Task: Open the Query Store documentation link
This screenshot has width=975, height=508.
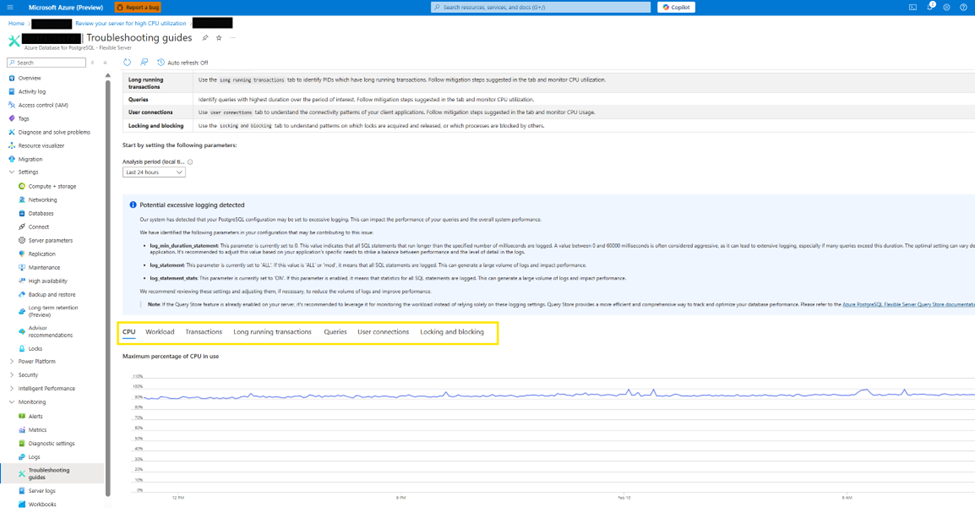Action: point(908,305)
